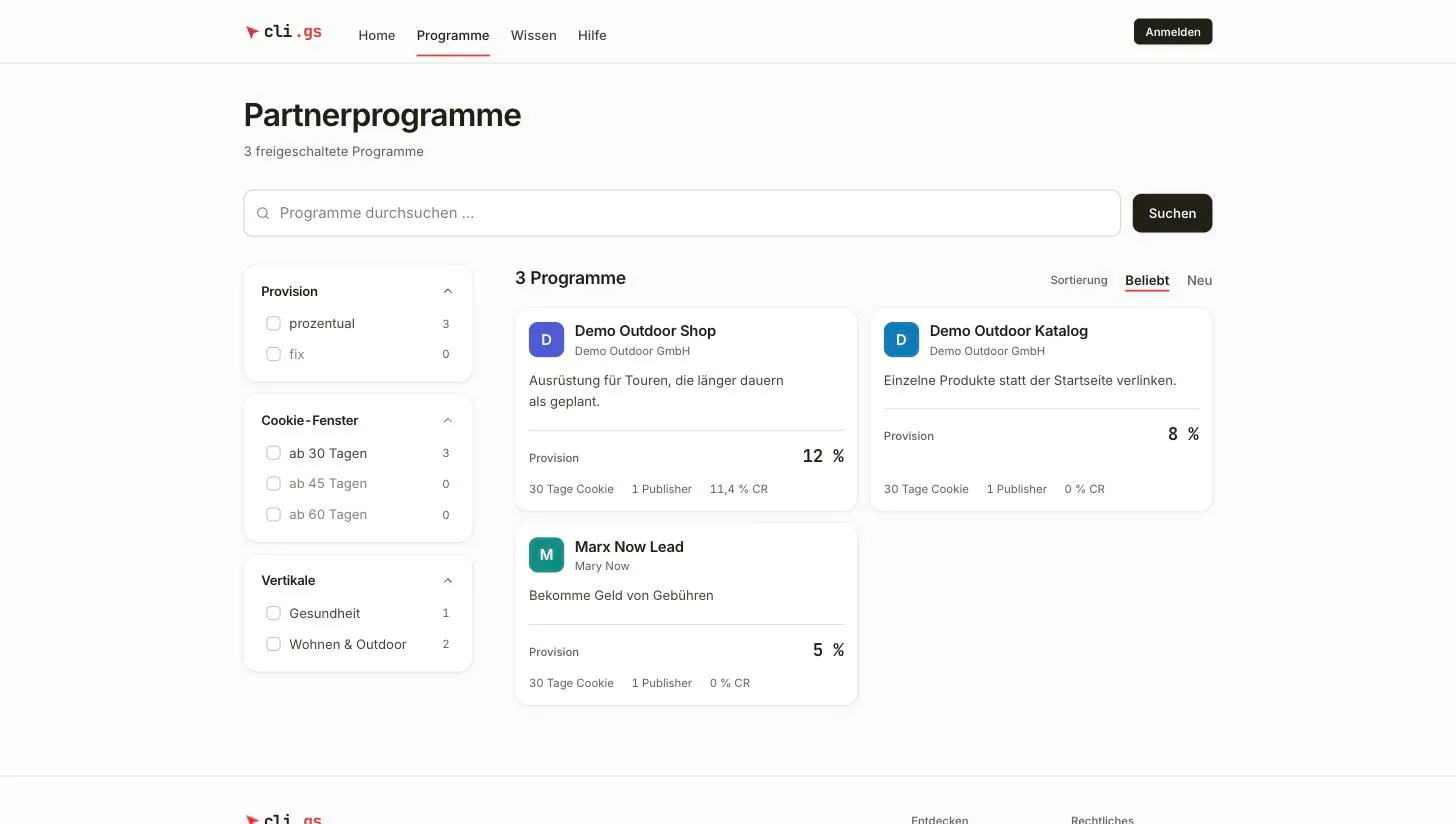The width and height of the screenshot is (1456, 824).
Task: Open the Hilfe menu item
Action: pos(592,35)
